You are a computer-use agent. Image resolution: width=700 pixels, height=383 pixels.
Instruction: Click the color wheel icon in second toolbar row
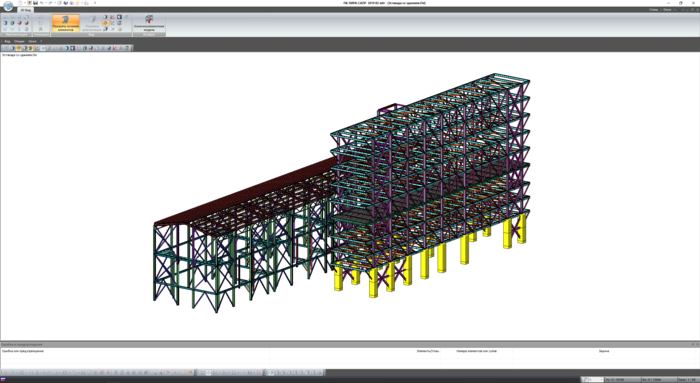coord(61,48)
